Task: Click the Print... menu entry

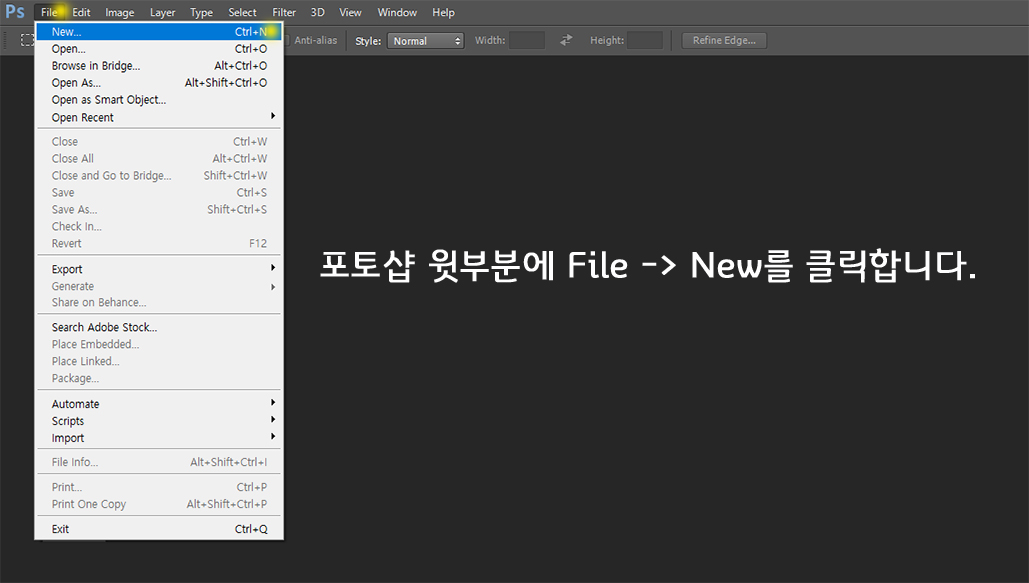Action: [x=159, y=487]
